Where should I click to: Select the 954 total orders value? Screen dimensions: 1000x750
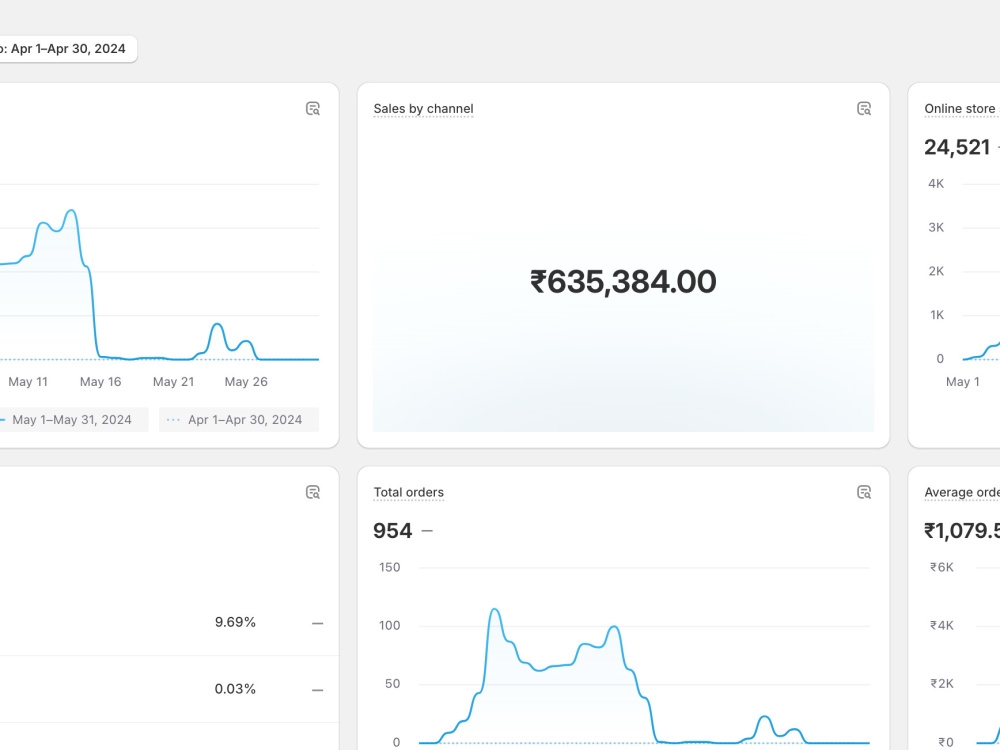(392, 531)
